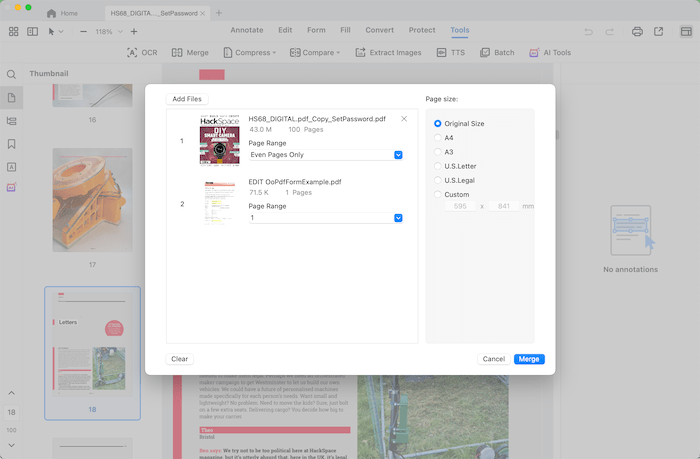This screenshot has height=459, width=700.
Task: Open the Compress dropdown menu
Action: (252, 52)
